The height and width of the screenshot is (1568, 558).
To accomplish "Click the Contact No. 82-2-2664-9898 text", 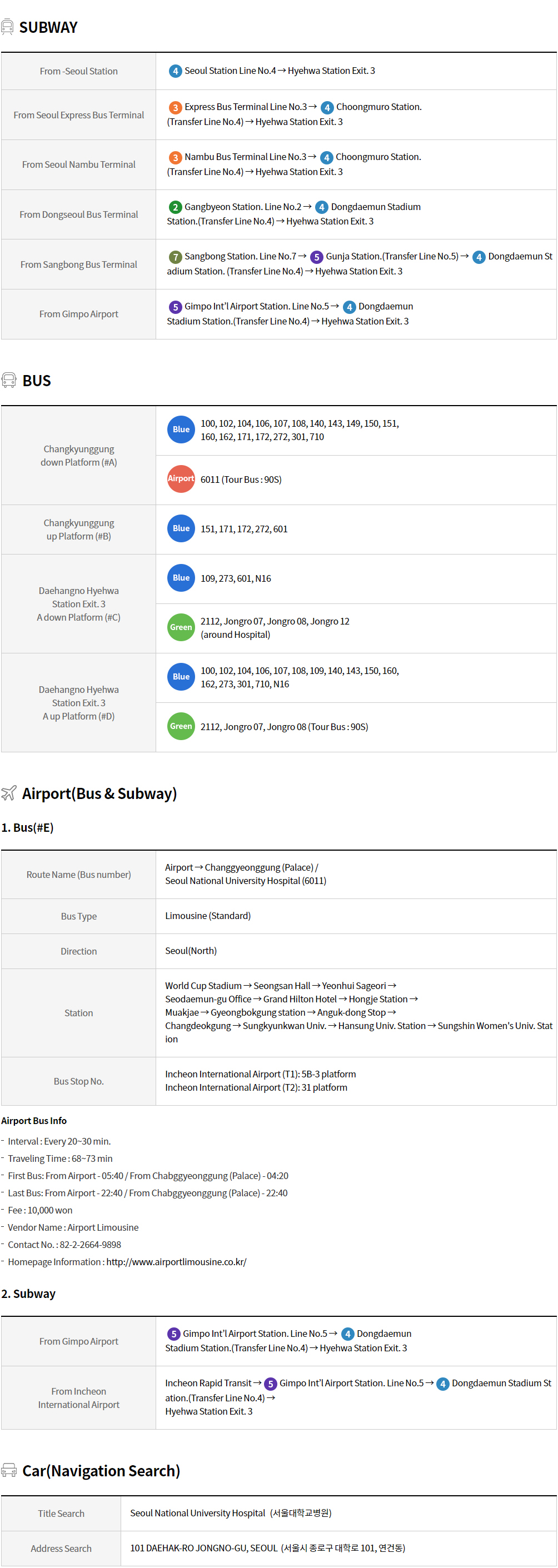I will coord(64,1245).
